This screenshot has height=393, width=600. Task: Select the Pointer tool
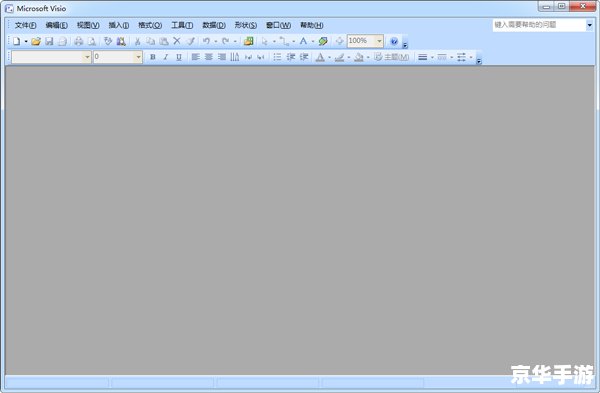click(265, 41)
